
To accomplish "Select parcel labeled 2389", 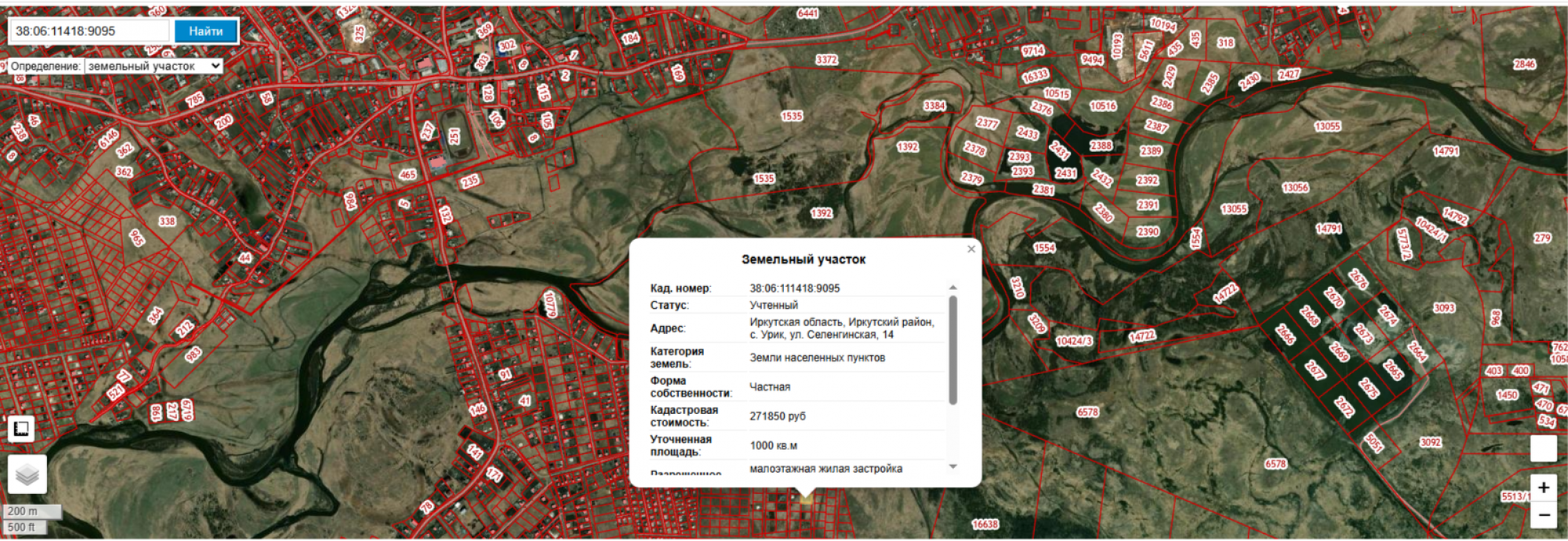I will [x=1151, y=151].
